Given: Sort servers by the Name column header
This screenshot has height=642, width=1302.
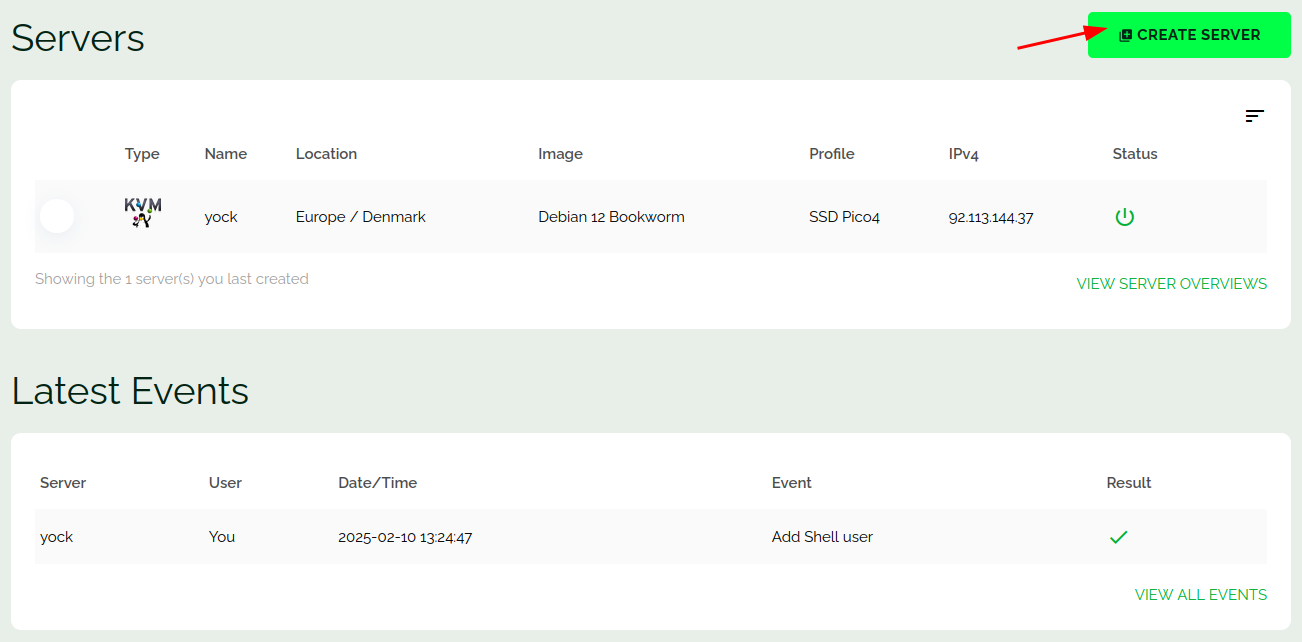Looking at the screenshot, I should (226, 154).
